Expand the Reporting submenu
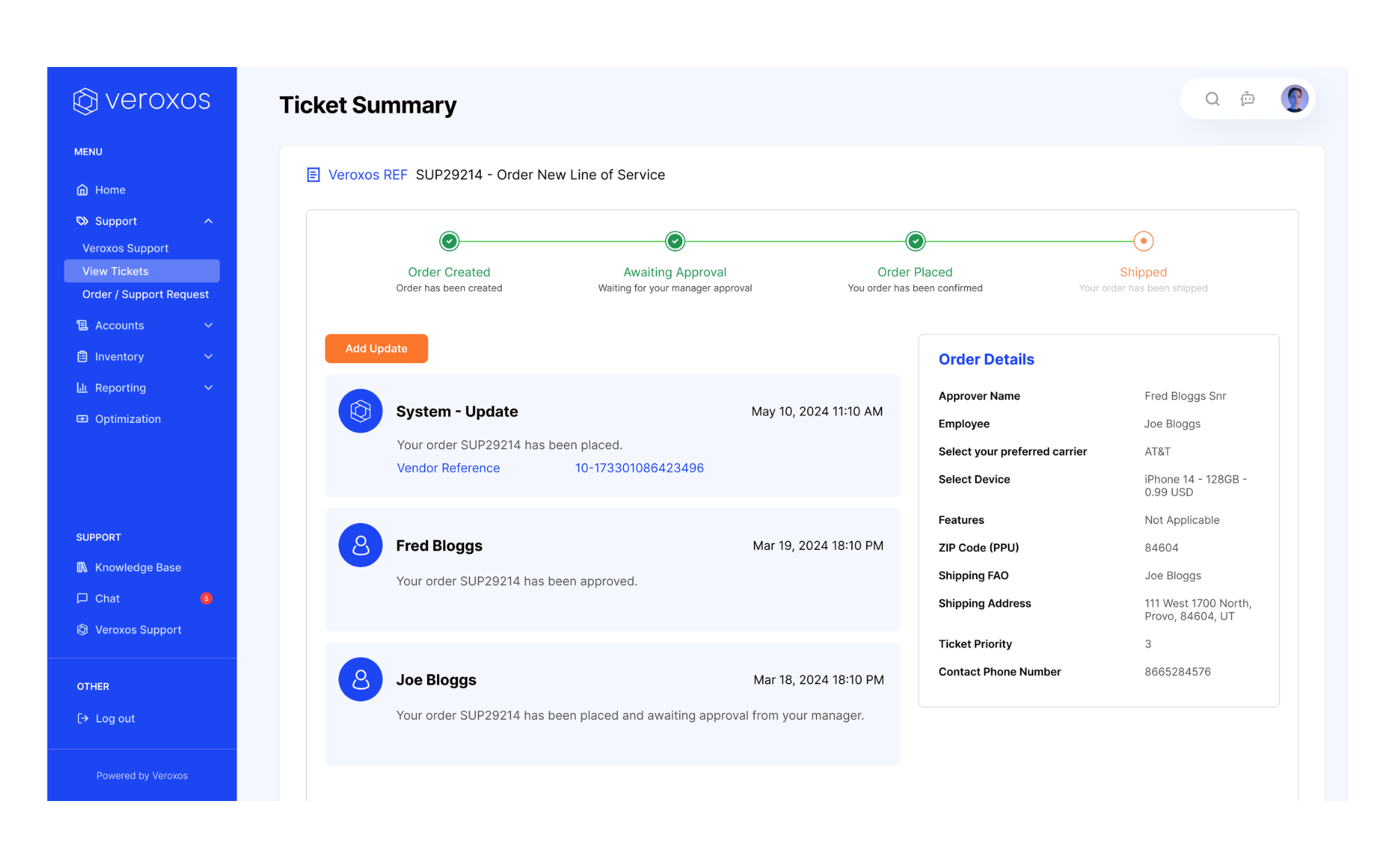The height and width of the screenshot is (868, 1396). coord(208,388)
